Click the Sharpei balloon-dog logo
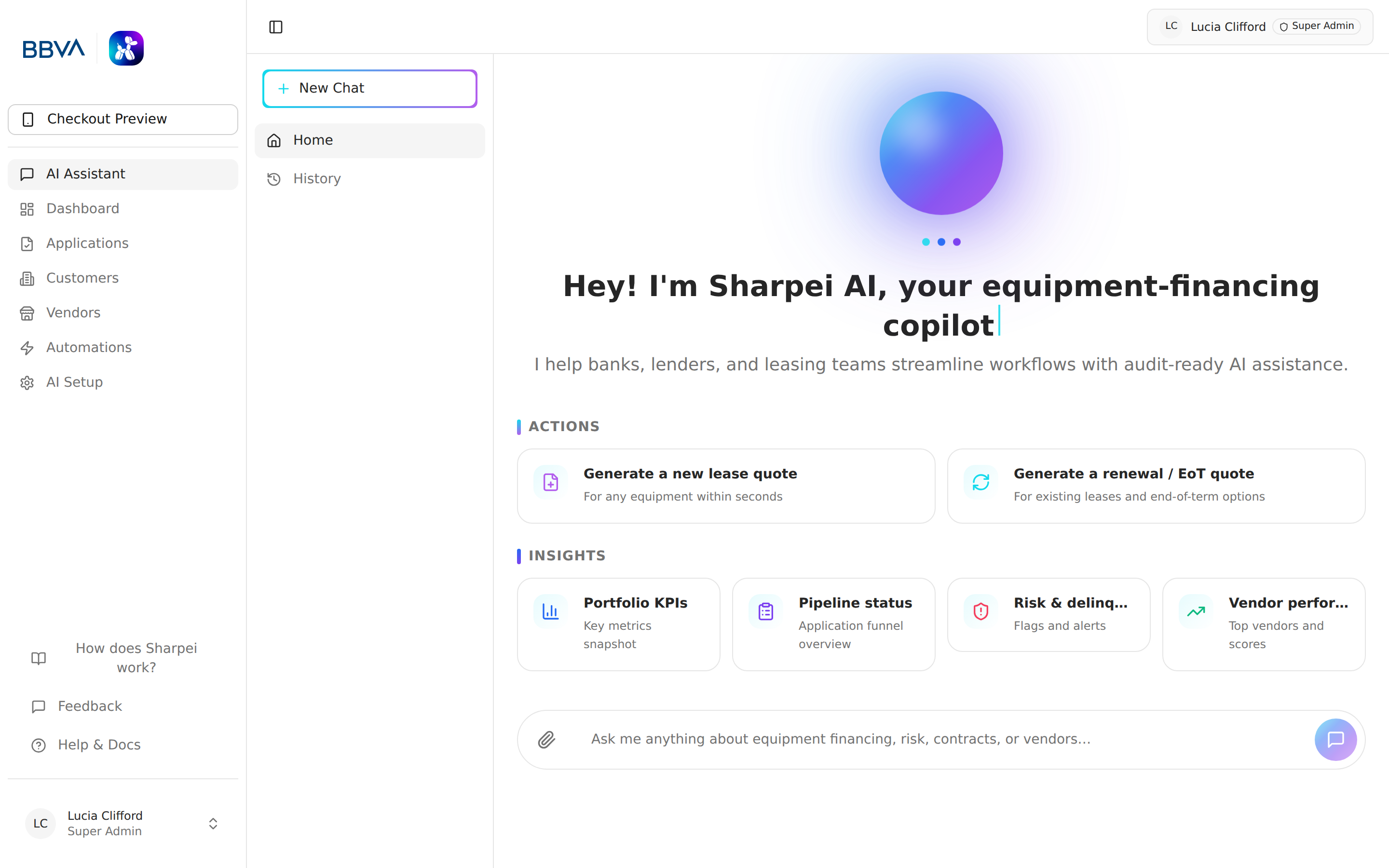The width and height of the screenshot is (1389, 868). point(126,48)
